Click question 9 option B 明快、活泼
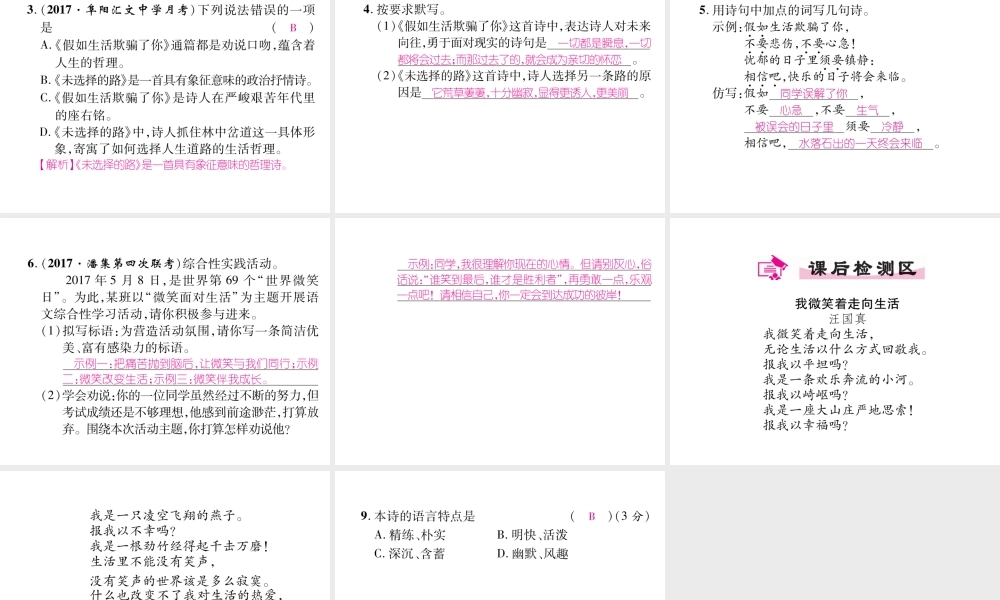This screenshot has height=600, width=1000. (x=533, y=535)
